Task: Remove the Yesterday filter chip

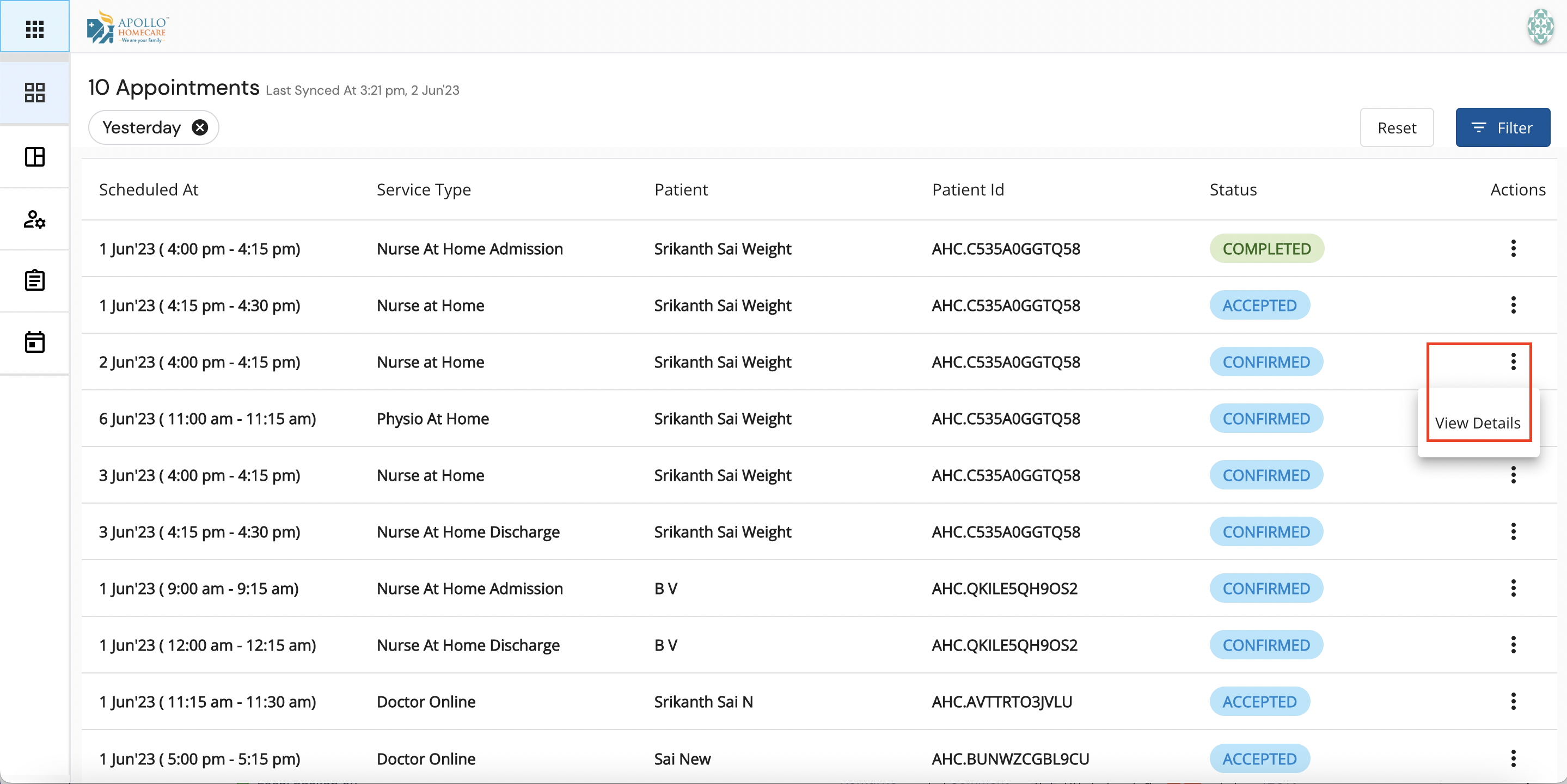Action: 199,127
